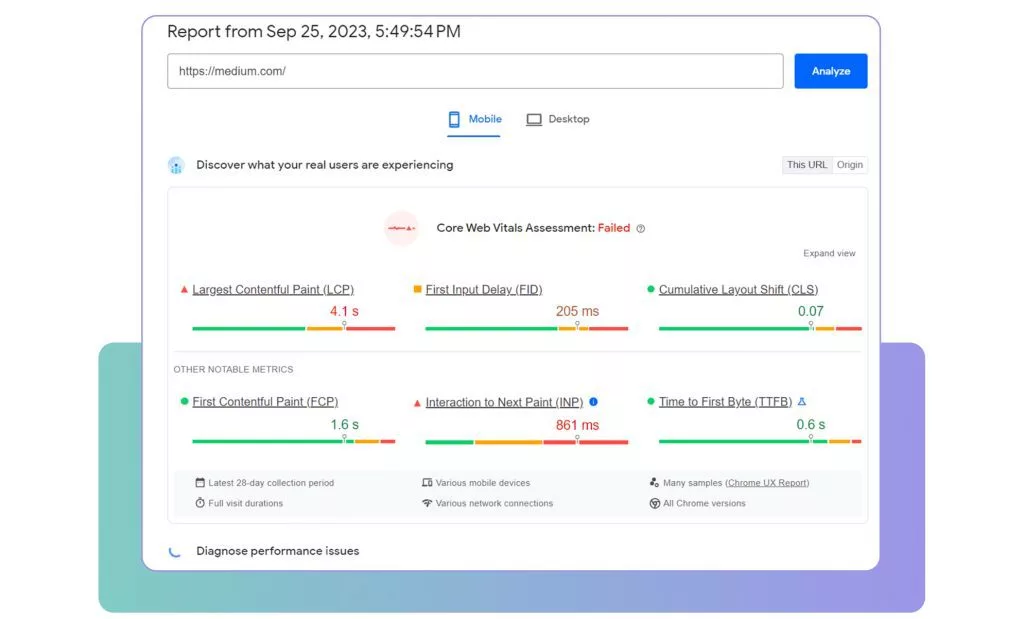Click the report date heading text
This screenshot has height=619, width=1024.
tap(314, 31)
